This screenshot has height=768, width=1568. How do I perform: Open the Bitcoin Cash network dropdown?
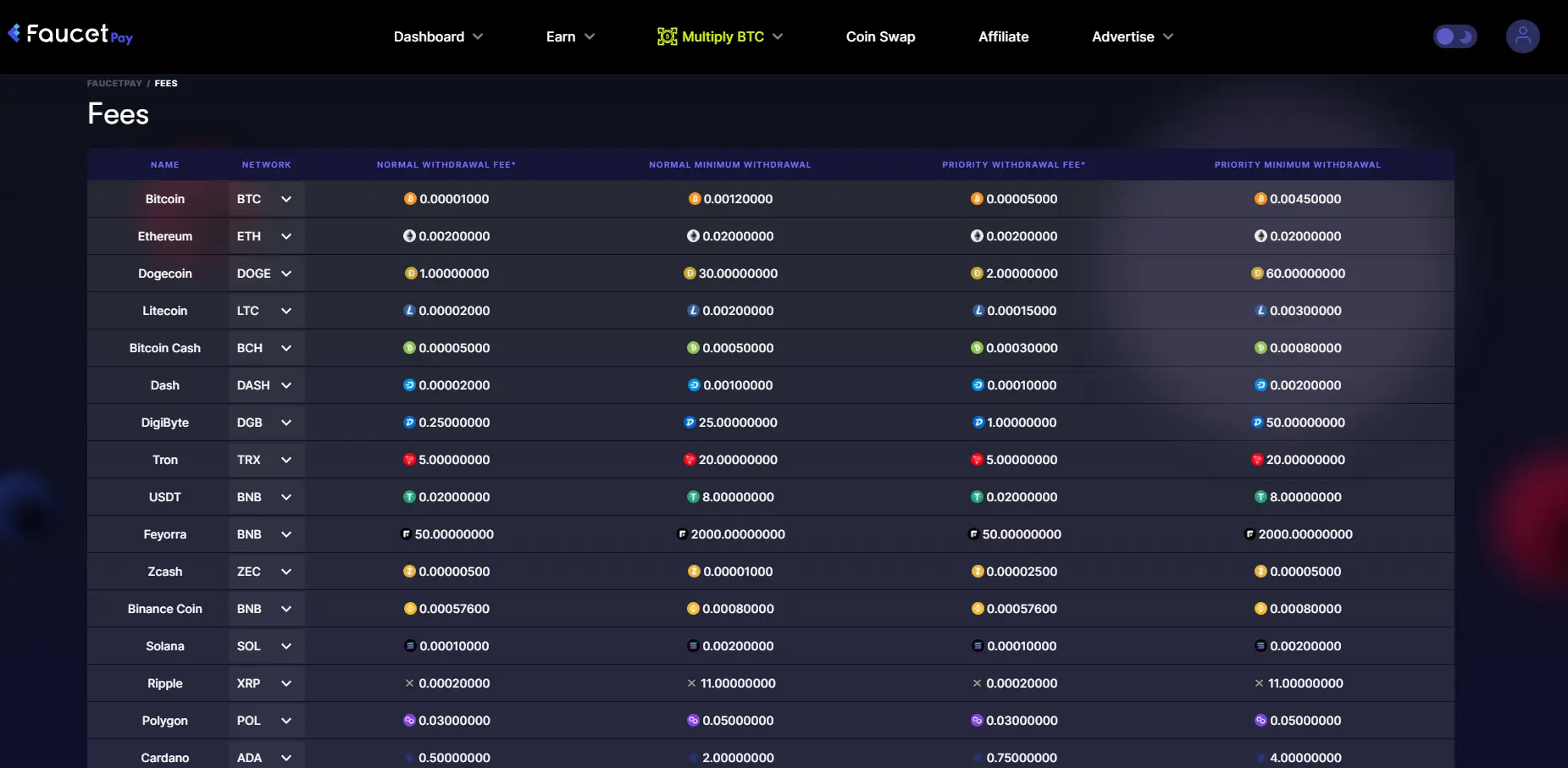tap(266, 348)
